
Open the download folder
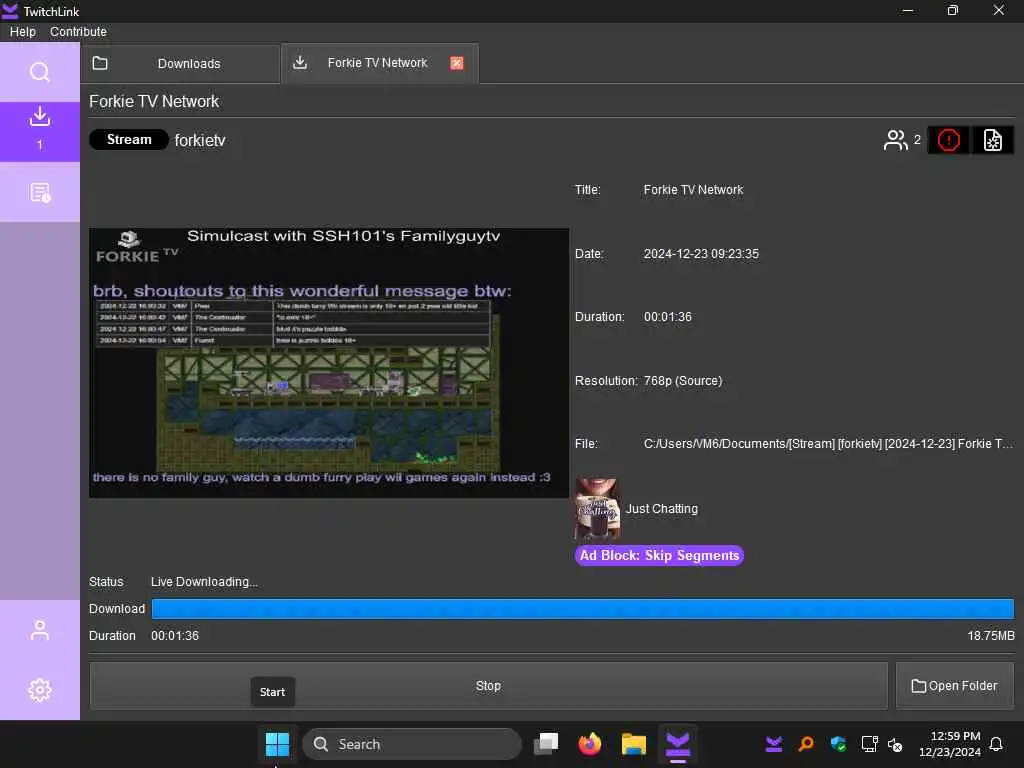tap(955, 686)
